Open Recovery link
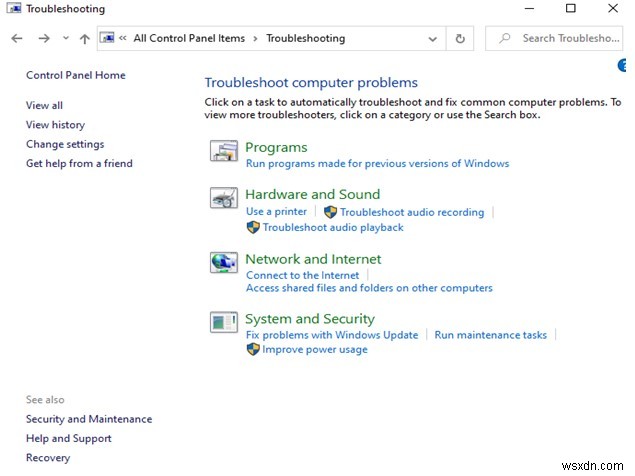Image resolution: width=635 pixels, height=476 pixels. point(48,458)
